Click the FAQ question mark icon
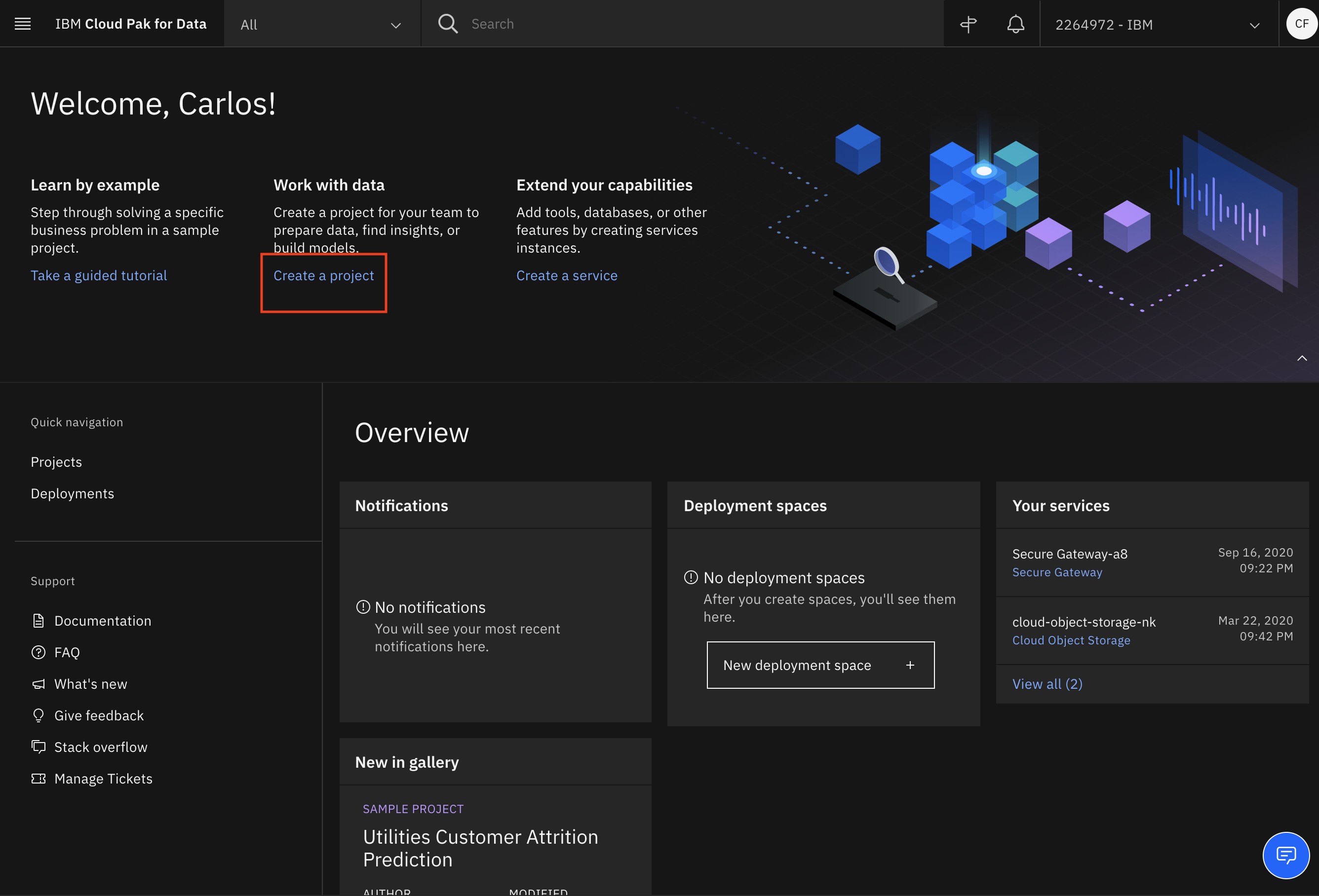This screenshot has height=896, width=1319. (x=38, y=652)
